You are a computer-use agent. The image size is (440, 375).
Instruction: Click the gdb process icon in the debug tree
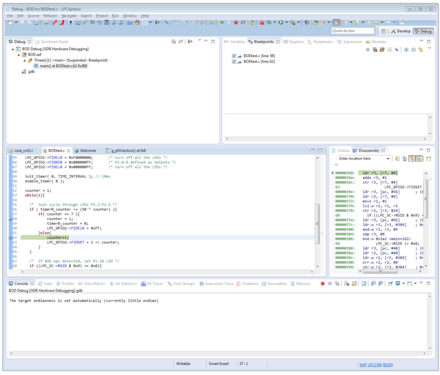(x=24, y=72)
